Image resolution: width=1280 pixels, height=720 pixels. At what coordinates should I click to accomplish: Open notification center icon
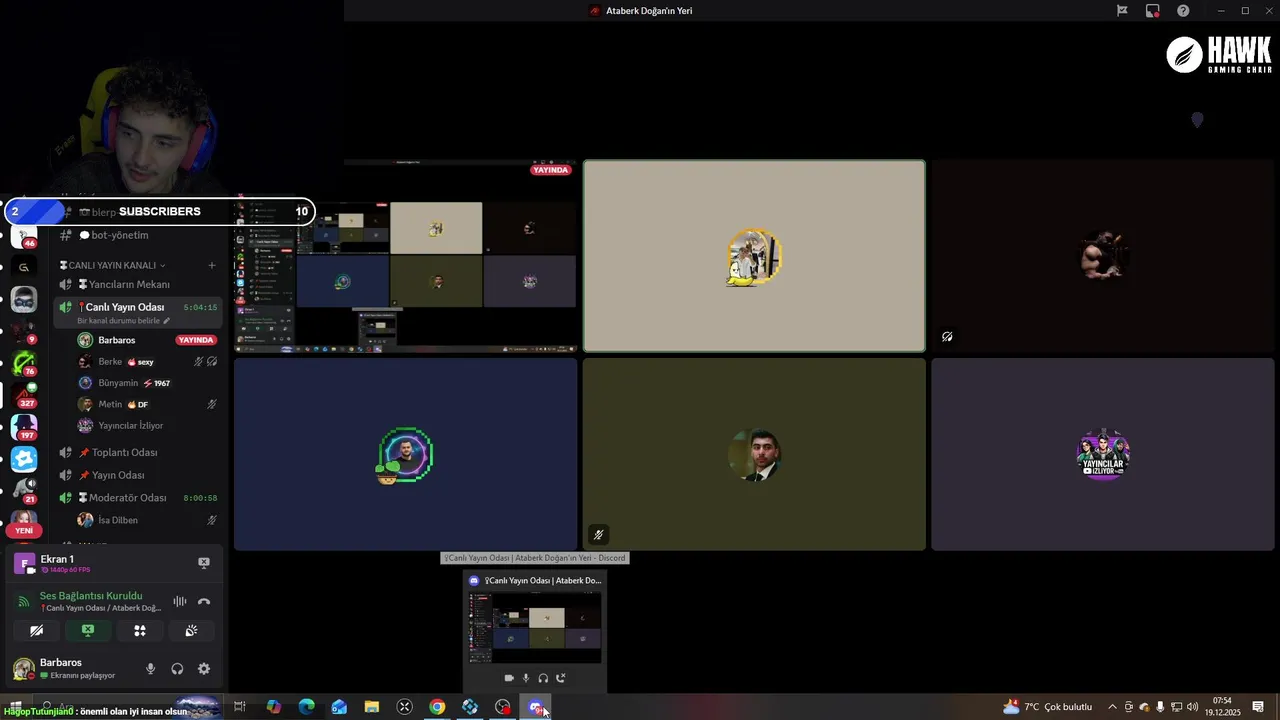[x=1258, y=707]
